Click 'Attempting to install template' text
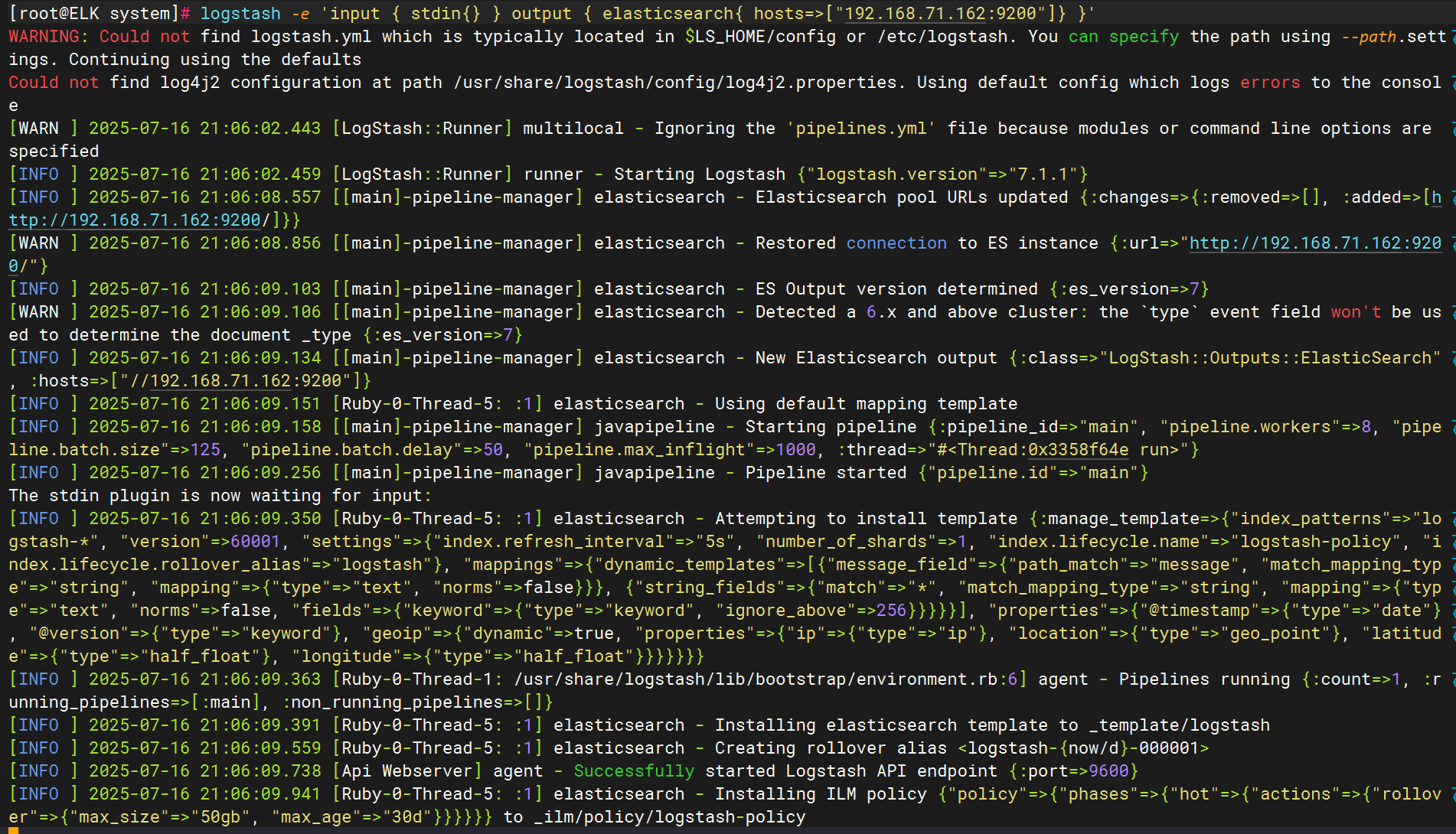Image resolution: width=1456 pixels, height=834 pixels. 866,519
